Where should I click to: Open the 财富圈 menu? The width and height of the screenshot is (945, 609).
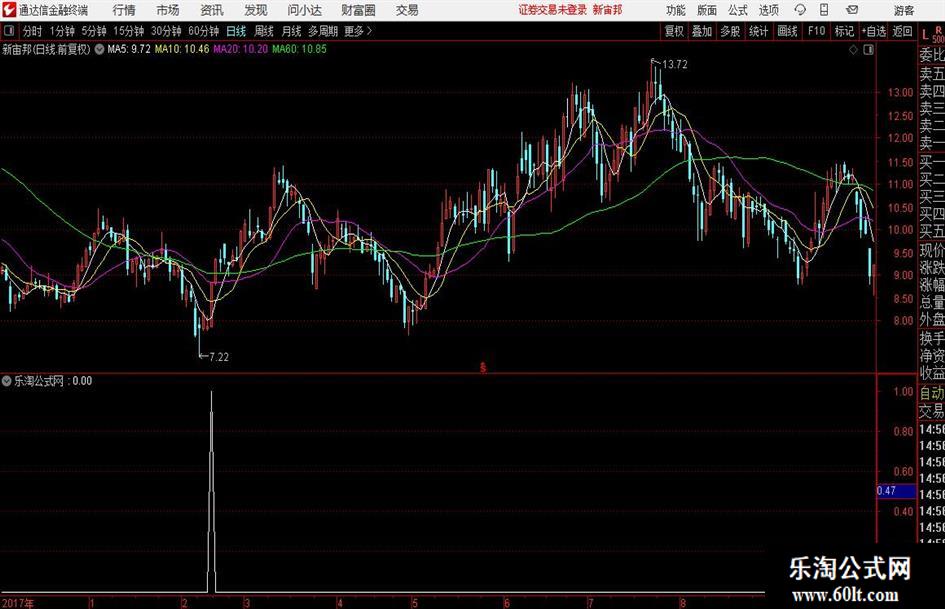click(358, 10)
